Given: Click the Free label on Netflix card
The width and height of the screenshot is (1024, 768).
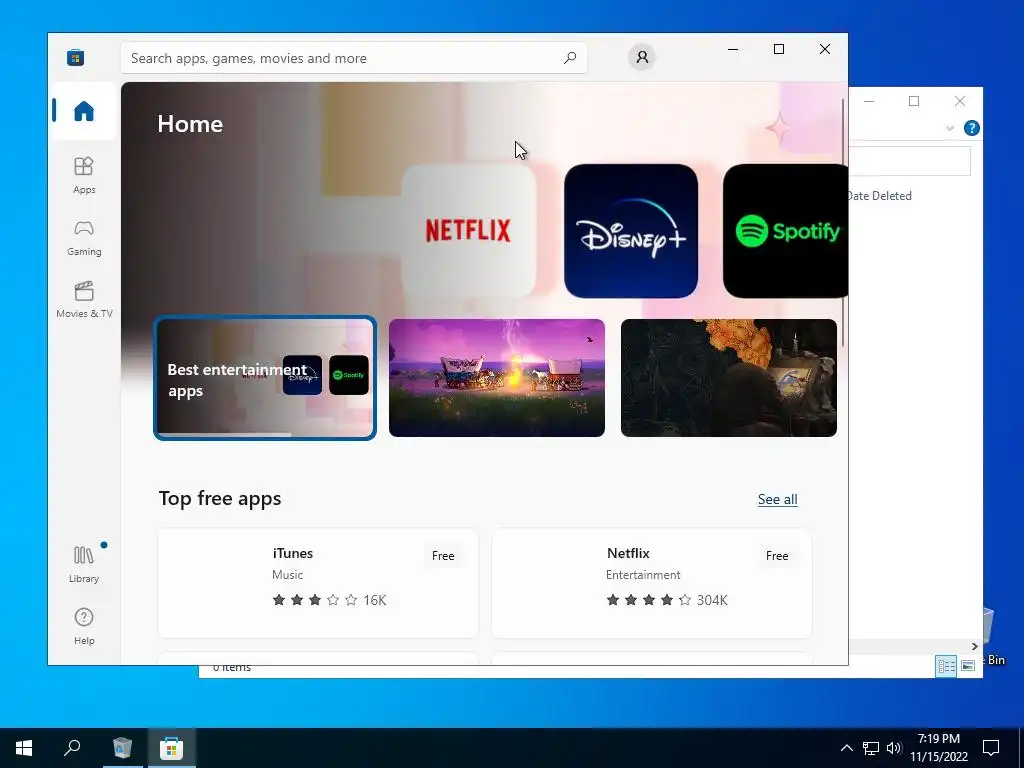Looking at the screenshot, I should click(x=776, y=556).
